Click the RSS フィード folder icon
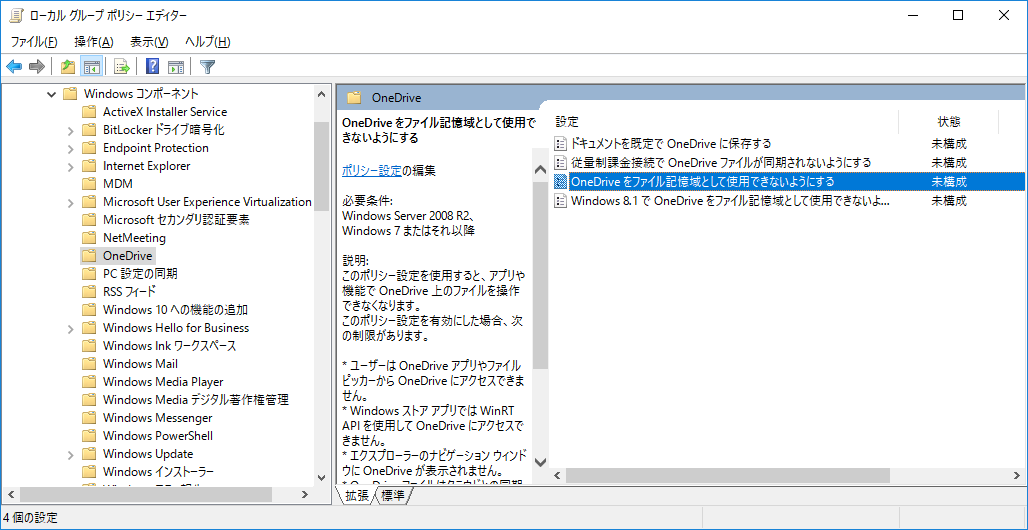The height and width of the screenshot is (530, 1028). point(89,291)
